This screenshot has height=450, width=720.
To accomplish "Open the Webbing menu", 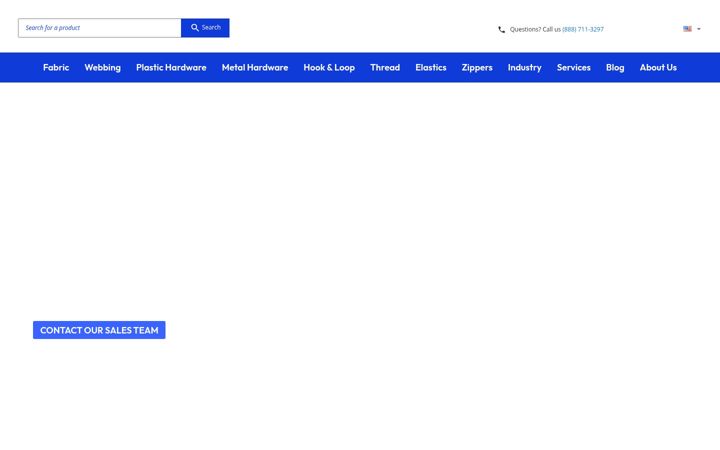I will (x=102, y=68).
